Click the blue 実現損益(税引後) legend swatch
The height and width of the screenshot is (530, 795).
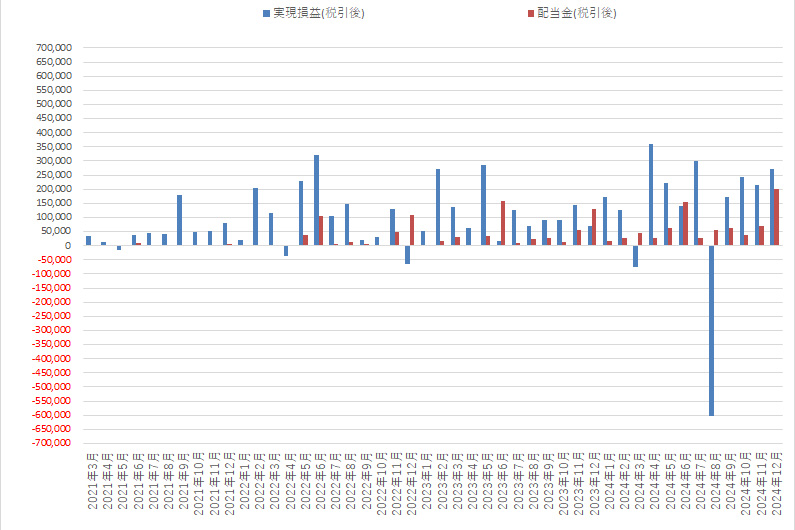pyautogui.click(x=266, y=13)
